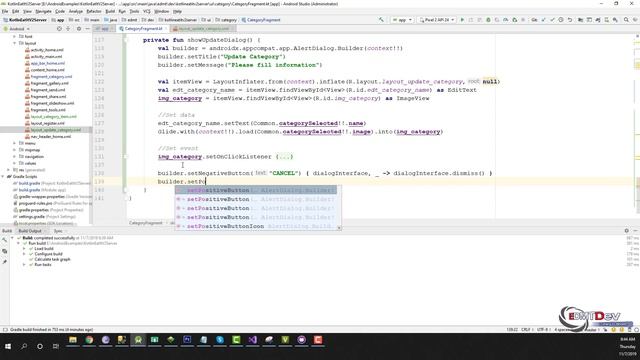Viewport: 640px width, 360px height.
Task: Click the pin icon in Build panel
Action: (x=4, y=262)
